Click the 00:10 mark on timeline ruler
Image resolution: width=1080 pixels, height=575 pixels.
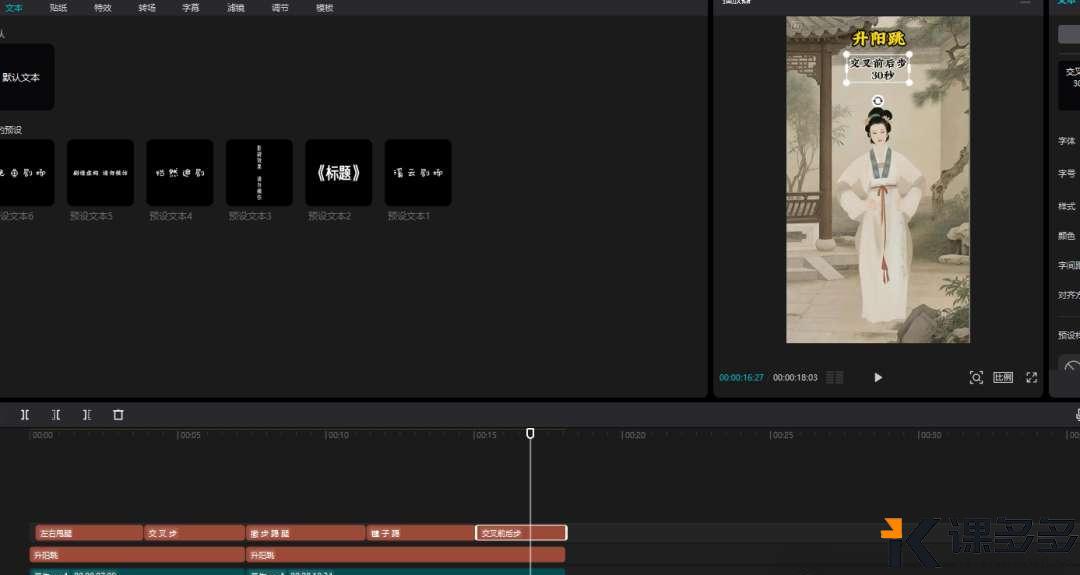[338, 435]
